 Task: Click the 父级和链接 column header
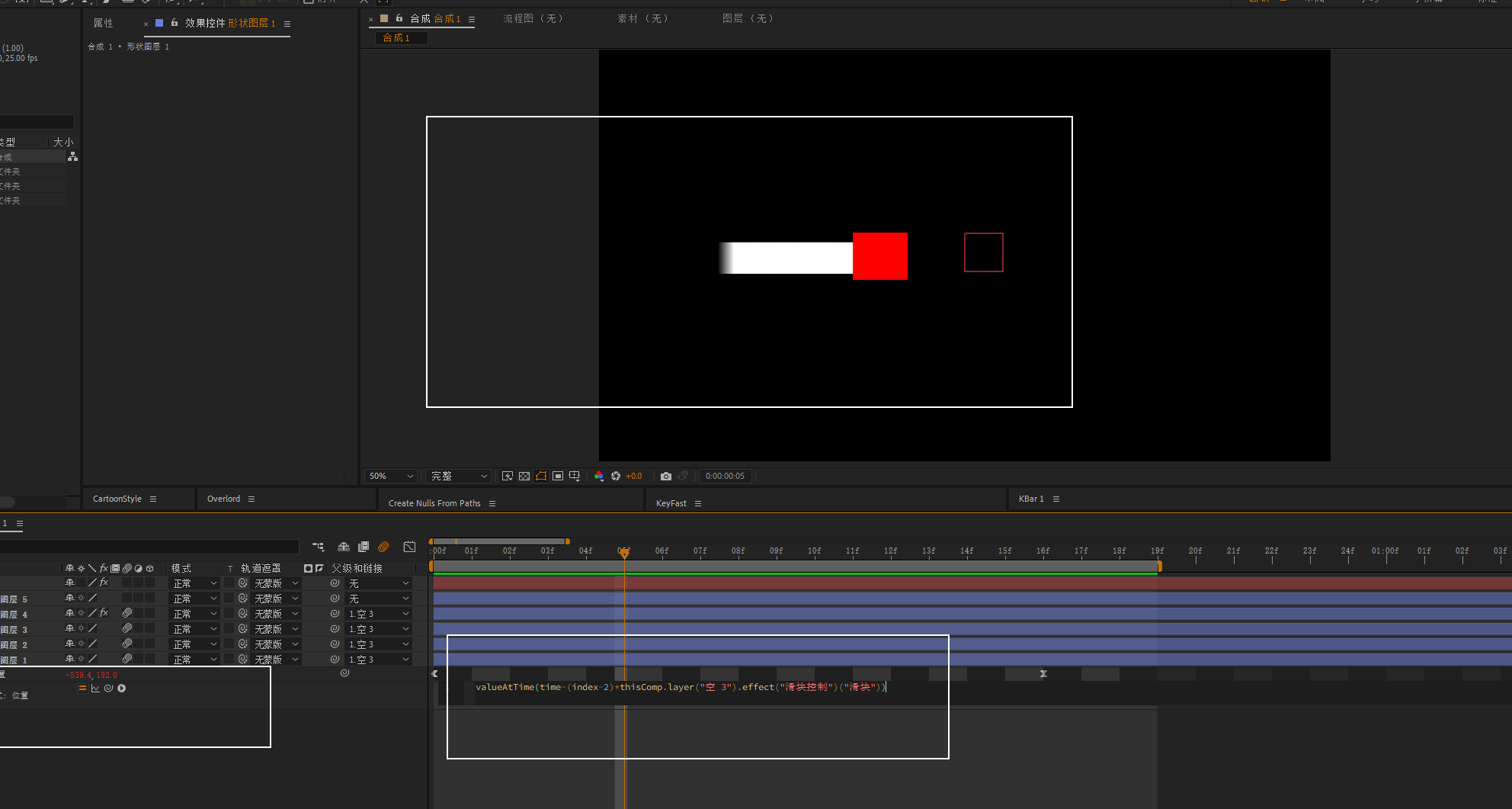[x=357, y=568]
